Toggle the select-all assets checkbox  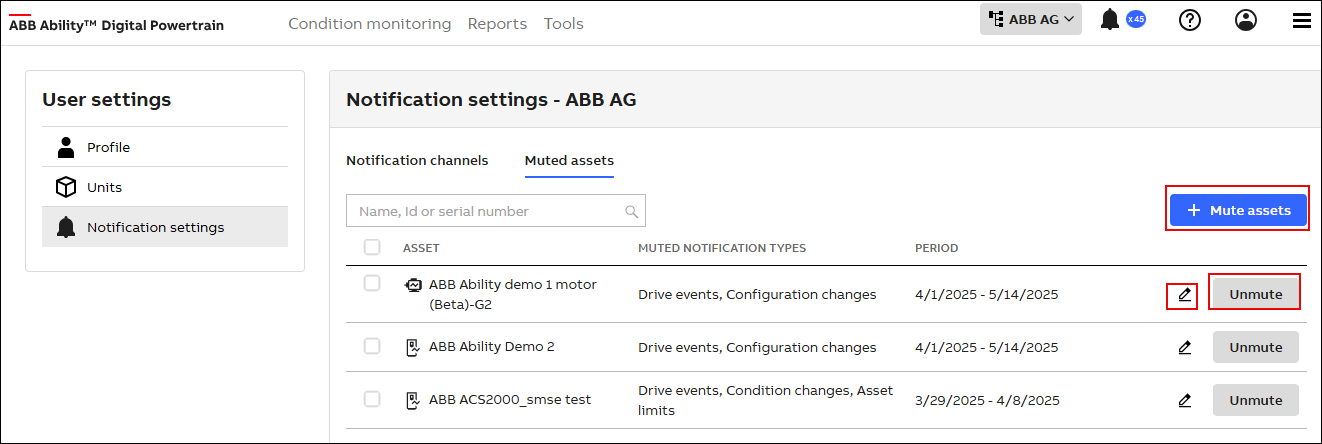(x=372, y=247)
